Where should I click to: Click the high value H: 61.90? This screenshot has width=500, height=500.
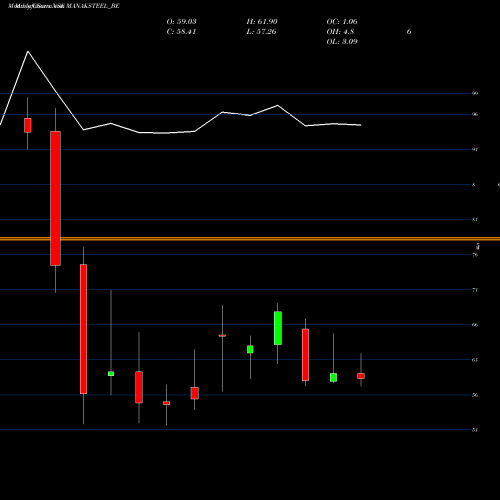pyautogui.click(x=262, y=22)
